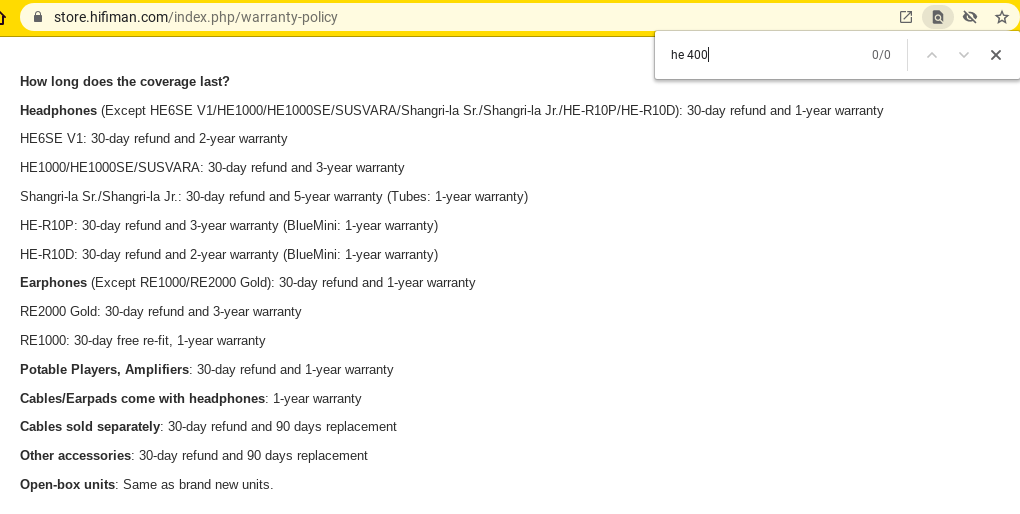Close the find bar

995,55
